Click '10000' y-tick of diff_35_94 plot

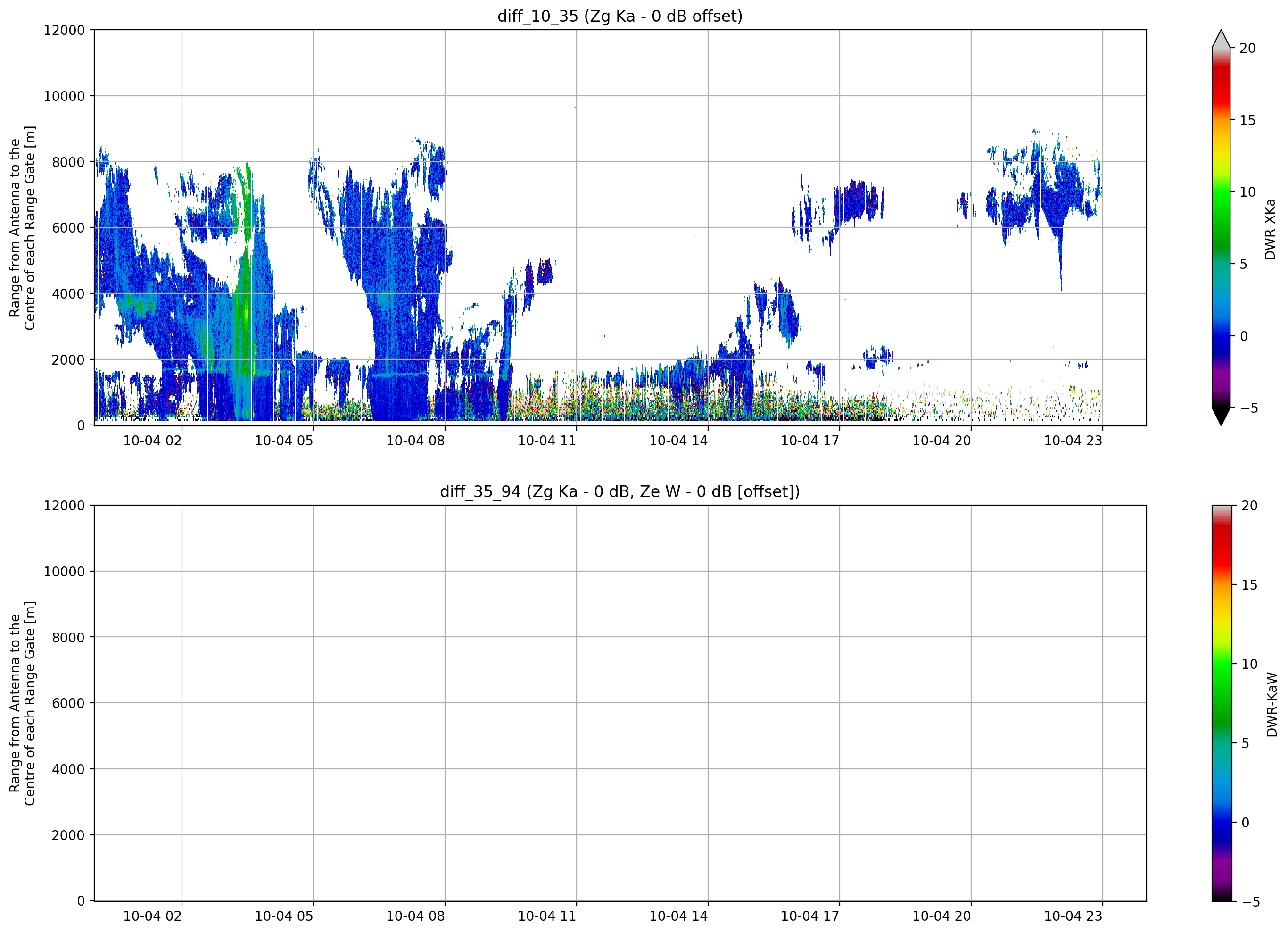click(x=64, y=572)
